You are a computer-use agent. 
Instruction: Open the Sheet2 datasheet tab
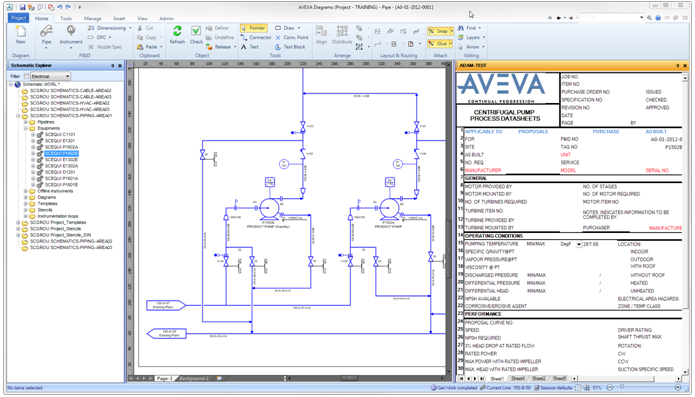pyautogui.click(x=539, y=378)
